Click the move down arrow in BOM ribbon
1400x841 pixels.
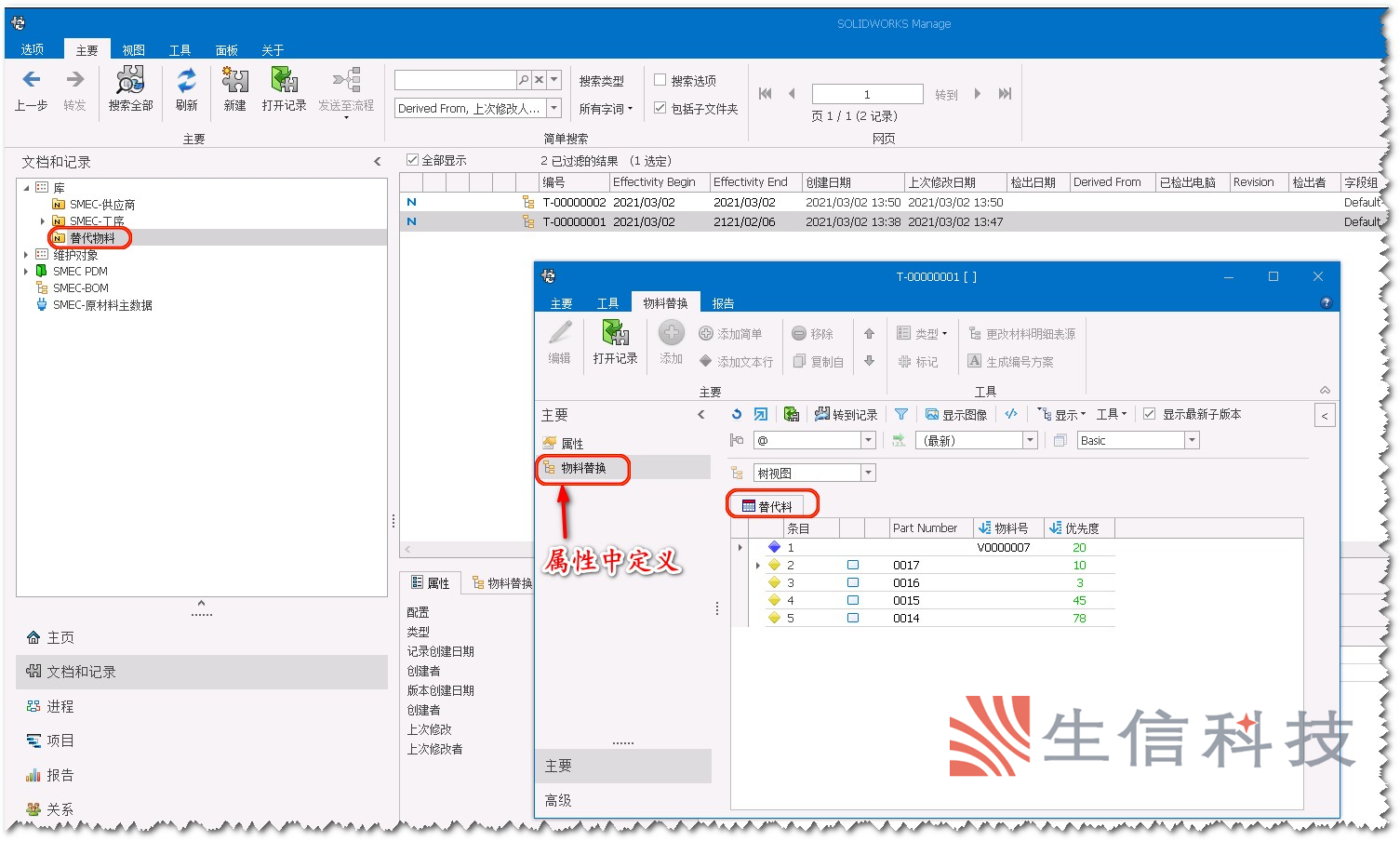869,361
